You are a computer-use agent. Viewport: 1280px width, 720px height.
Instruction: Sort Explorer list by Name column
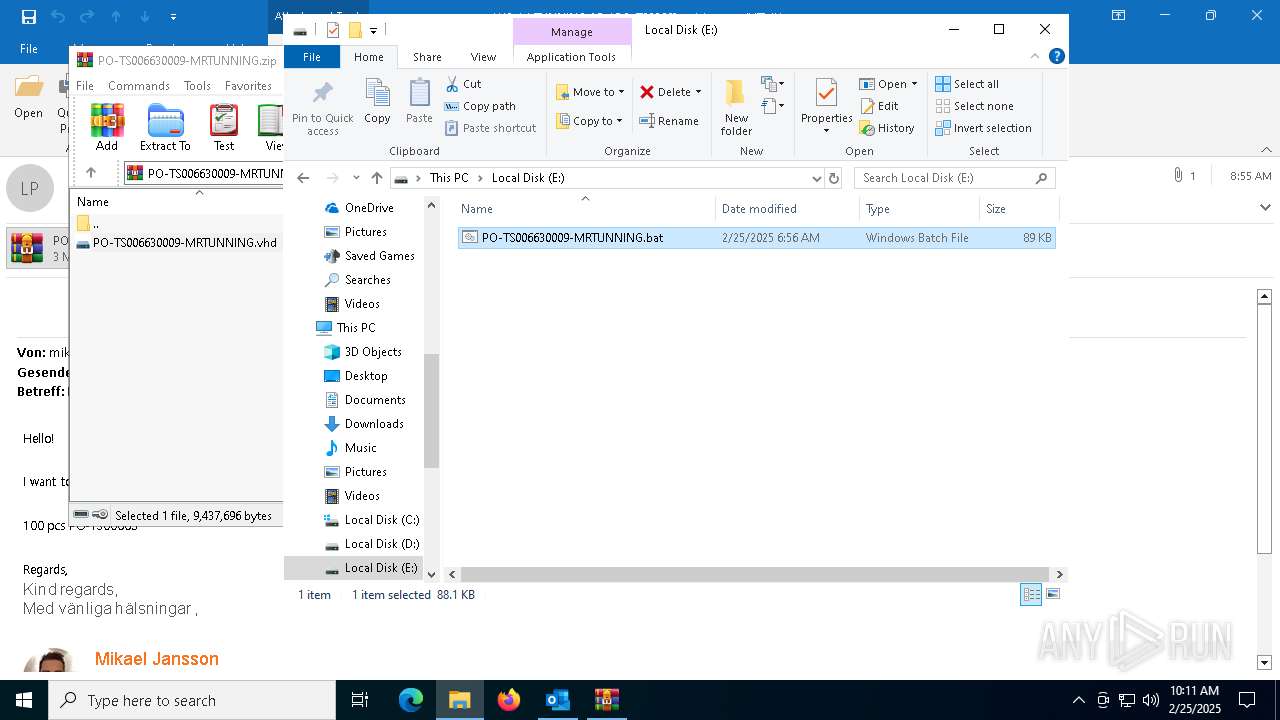(x=585, y=209)
